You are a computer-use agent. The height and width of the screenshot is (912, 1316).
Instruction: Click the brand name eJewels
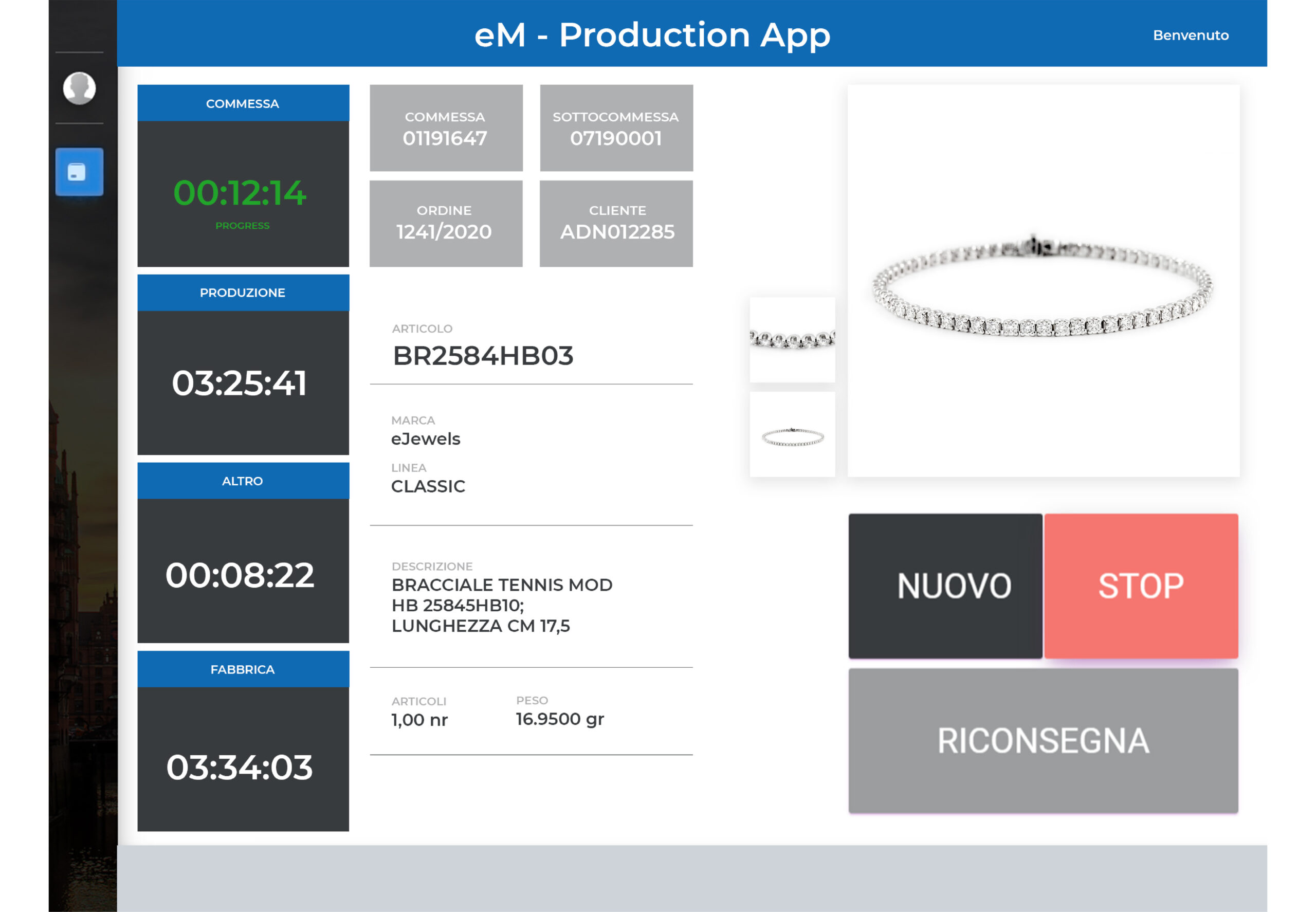click(x=426, y=439)
